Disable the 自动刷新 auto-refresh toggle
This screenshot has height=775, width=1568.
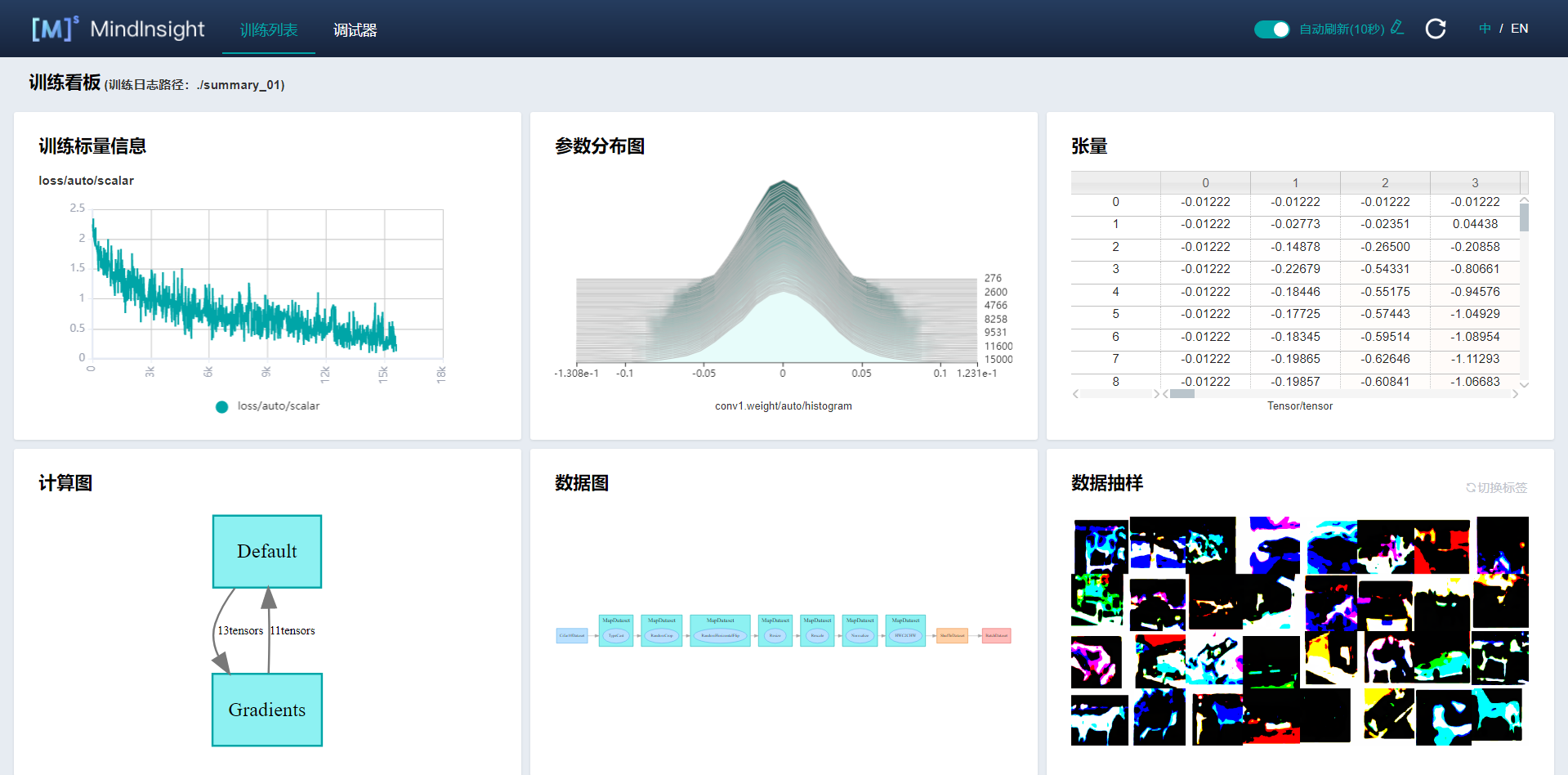point(1271,28)
